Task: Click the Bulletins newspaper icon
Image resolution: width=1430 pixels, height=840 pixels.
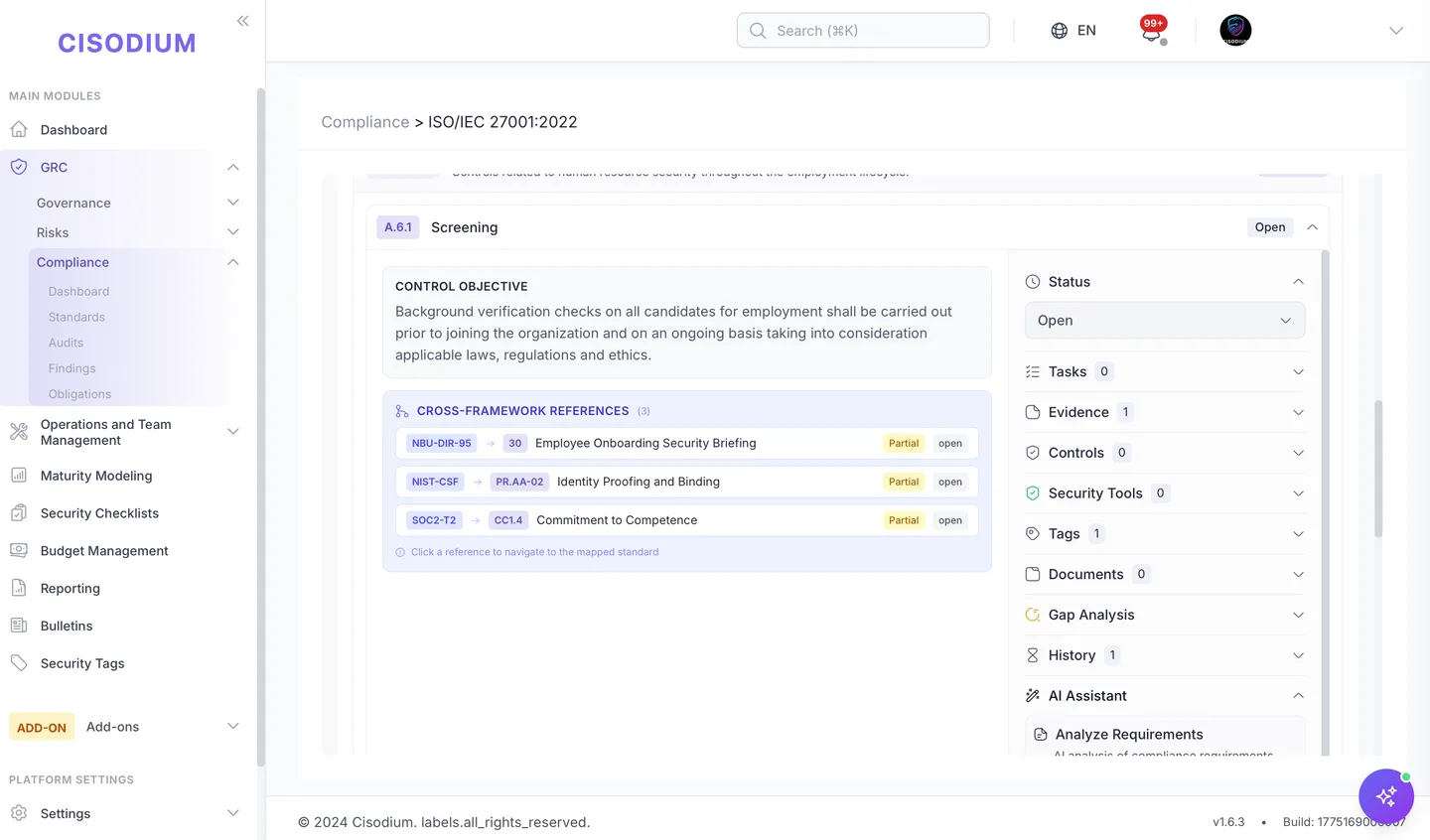Action: coord(19,626)
